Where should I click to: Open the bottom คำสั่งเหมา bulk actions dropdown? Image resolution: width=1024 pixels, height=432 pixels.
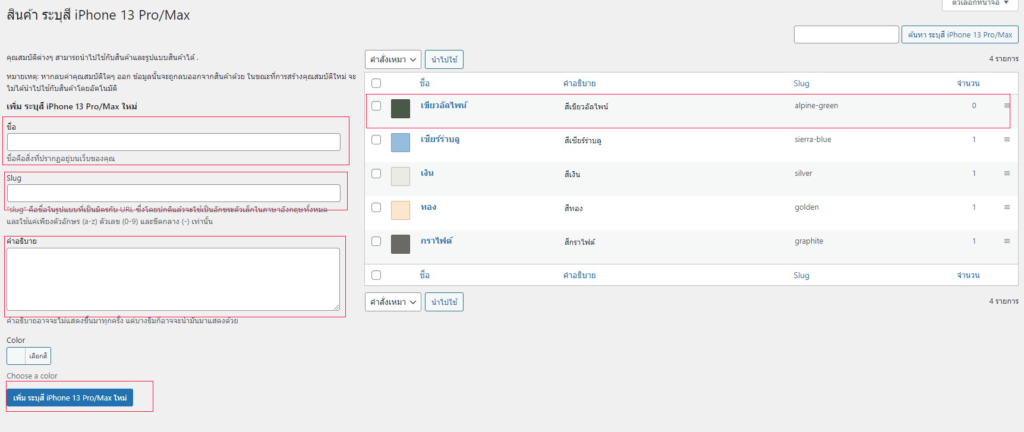(x=392, y=301)
